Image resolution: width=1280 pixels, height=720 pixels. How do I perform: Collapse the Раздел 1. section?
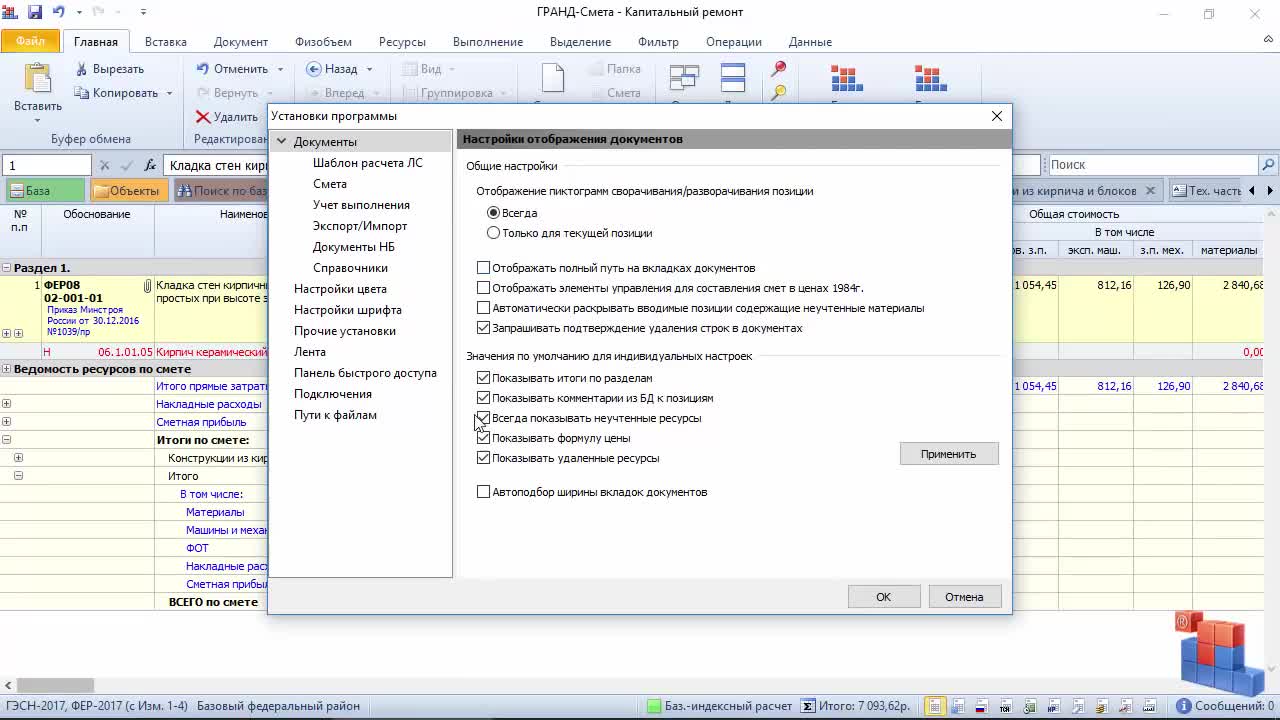point(6,268)
